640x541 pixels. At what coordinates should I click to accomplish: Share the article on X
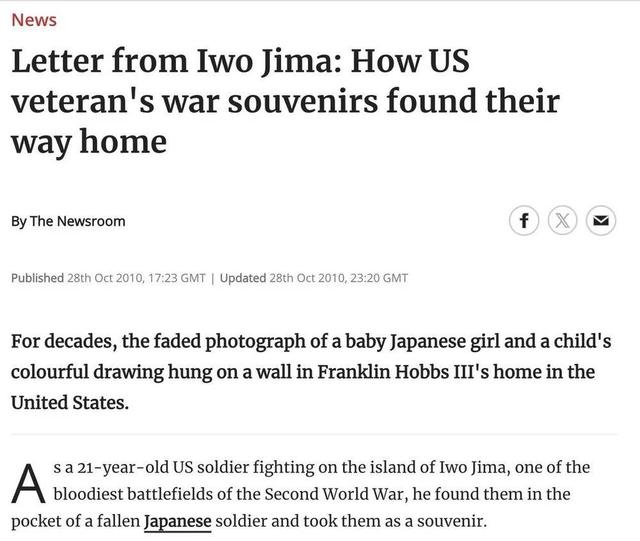[x=562, y=221]
